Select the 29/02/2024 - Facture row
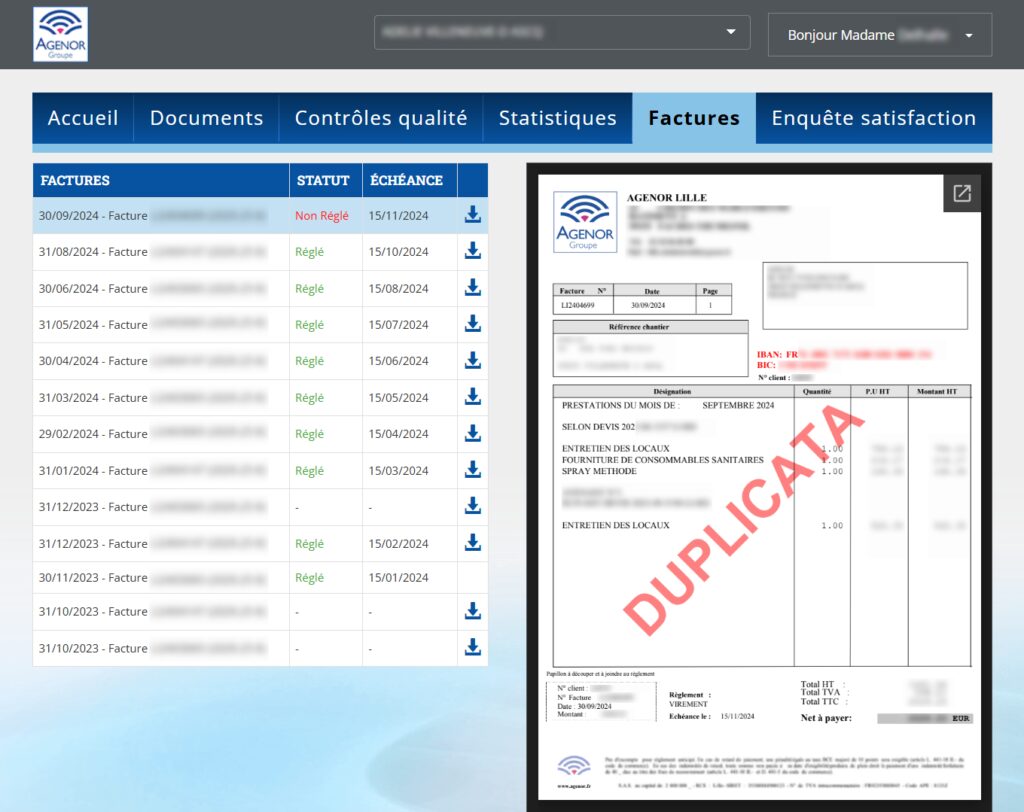 click(x=260, y=434)
